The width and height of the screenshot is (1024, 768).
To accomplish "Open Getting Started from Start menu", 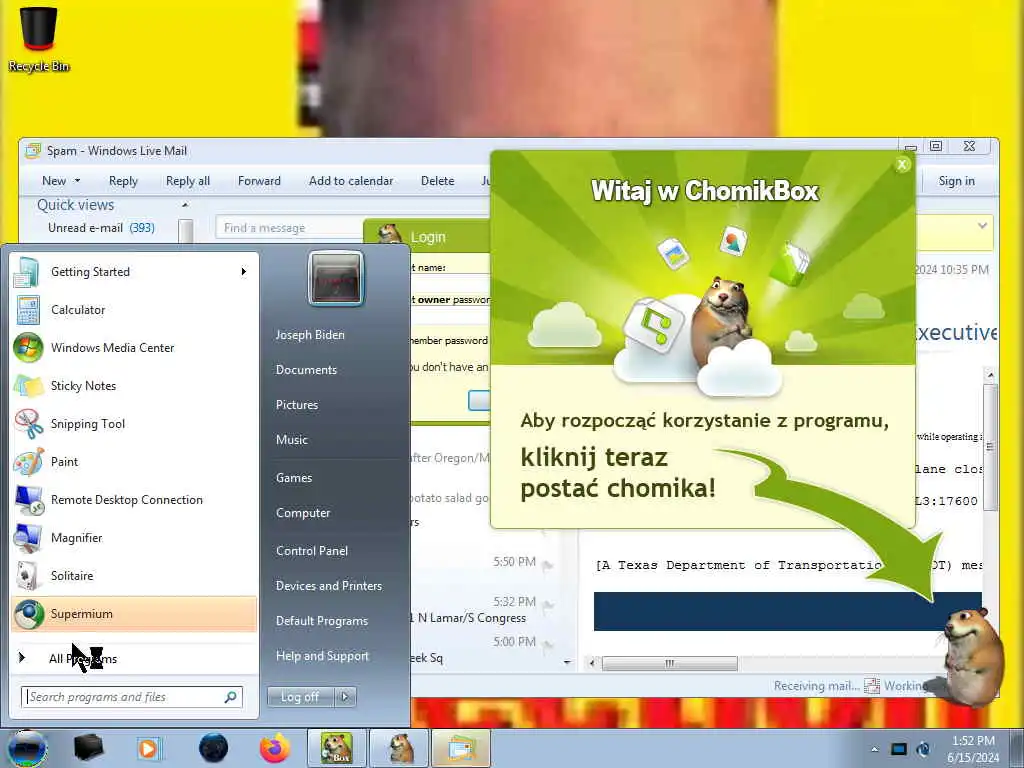I will tap(134, 272).
